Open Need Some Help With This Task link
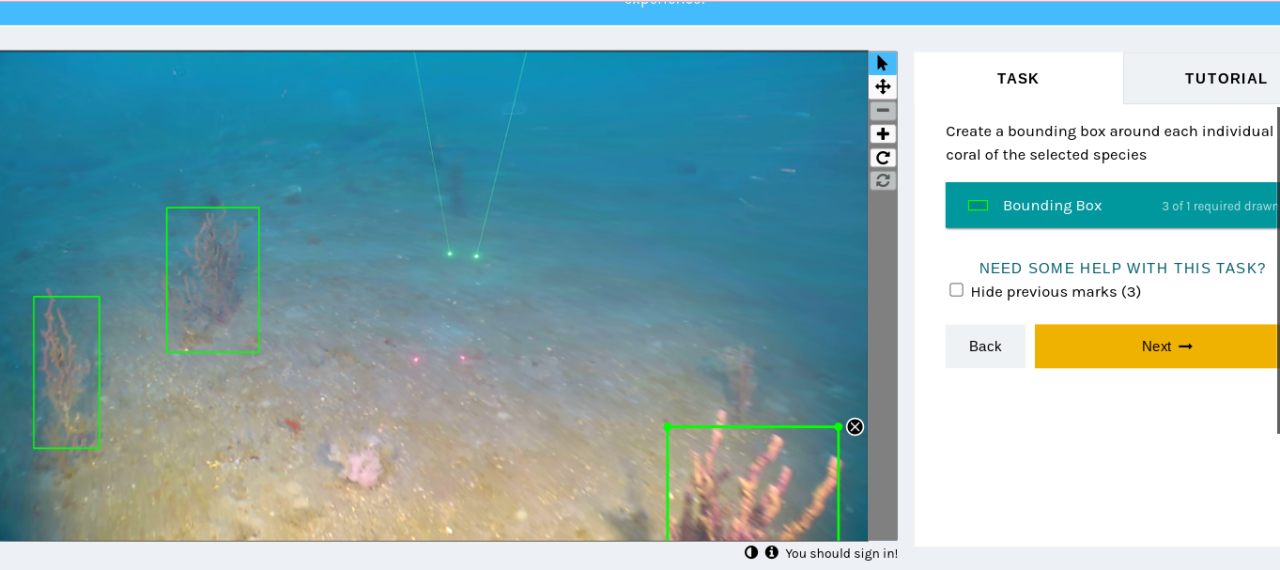This screenshot has width=1280, height=570. click(x=1122, y=268)
